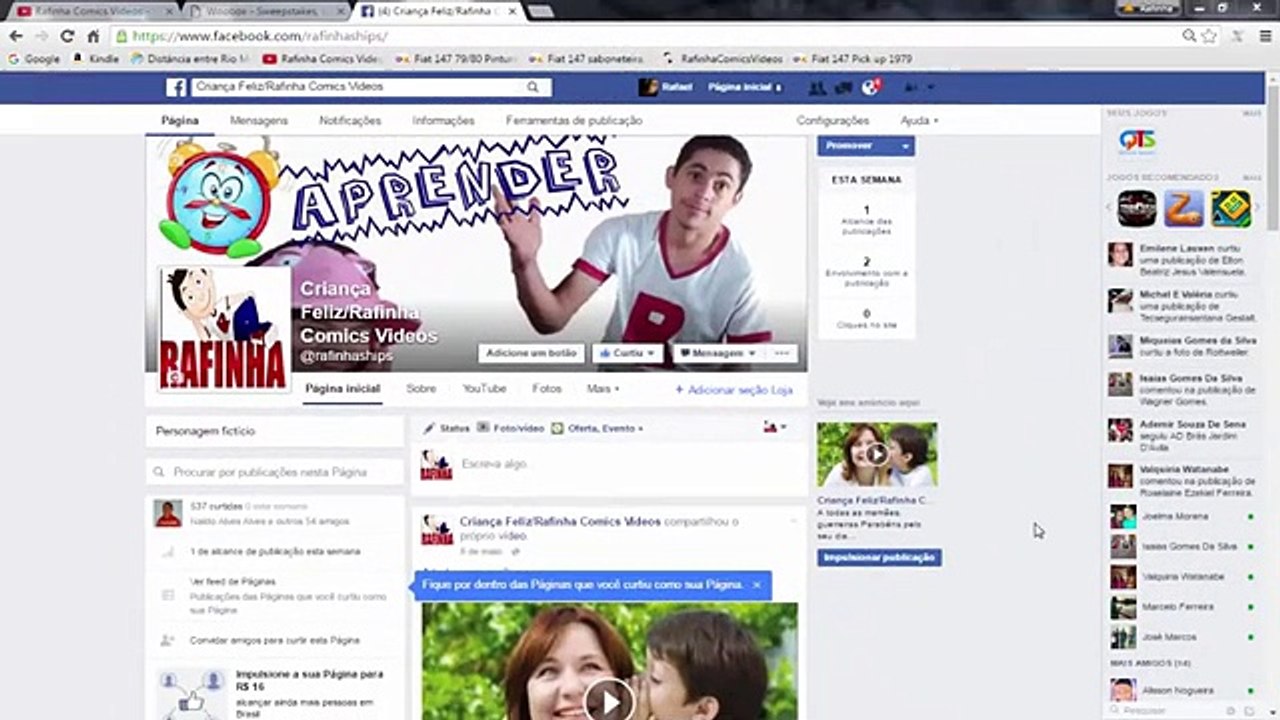Open the orange Z recommended game
The width and height of the screenshot is (1280, 720).
coord(1185,208)
